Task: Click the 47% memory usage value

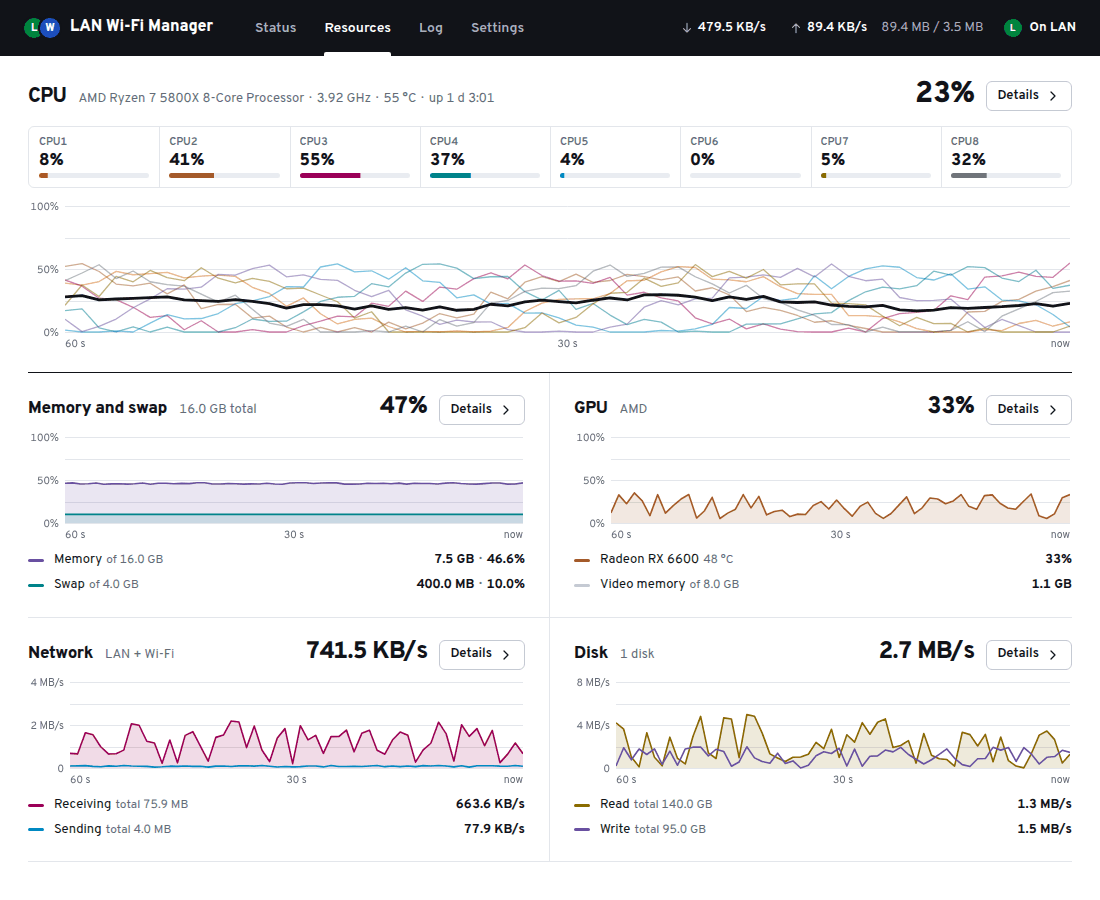Action: 403,405
